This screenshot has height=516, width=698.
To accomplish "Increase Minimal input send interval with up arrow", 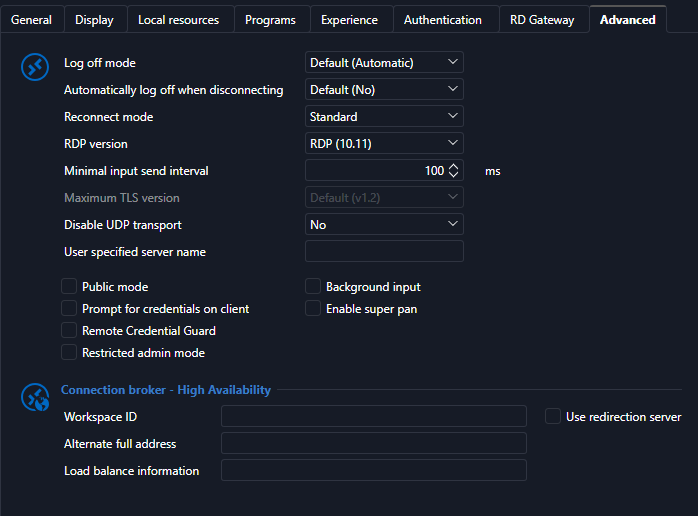I will point(453,166).
